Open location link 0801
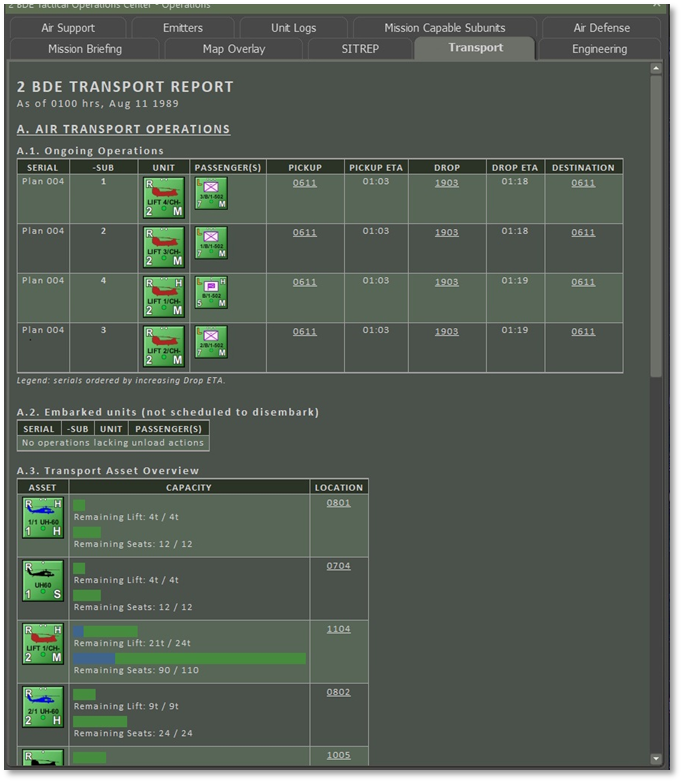This screenshot has width=682, height=782. [338, 503]
